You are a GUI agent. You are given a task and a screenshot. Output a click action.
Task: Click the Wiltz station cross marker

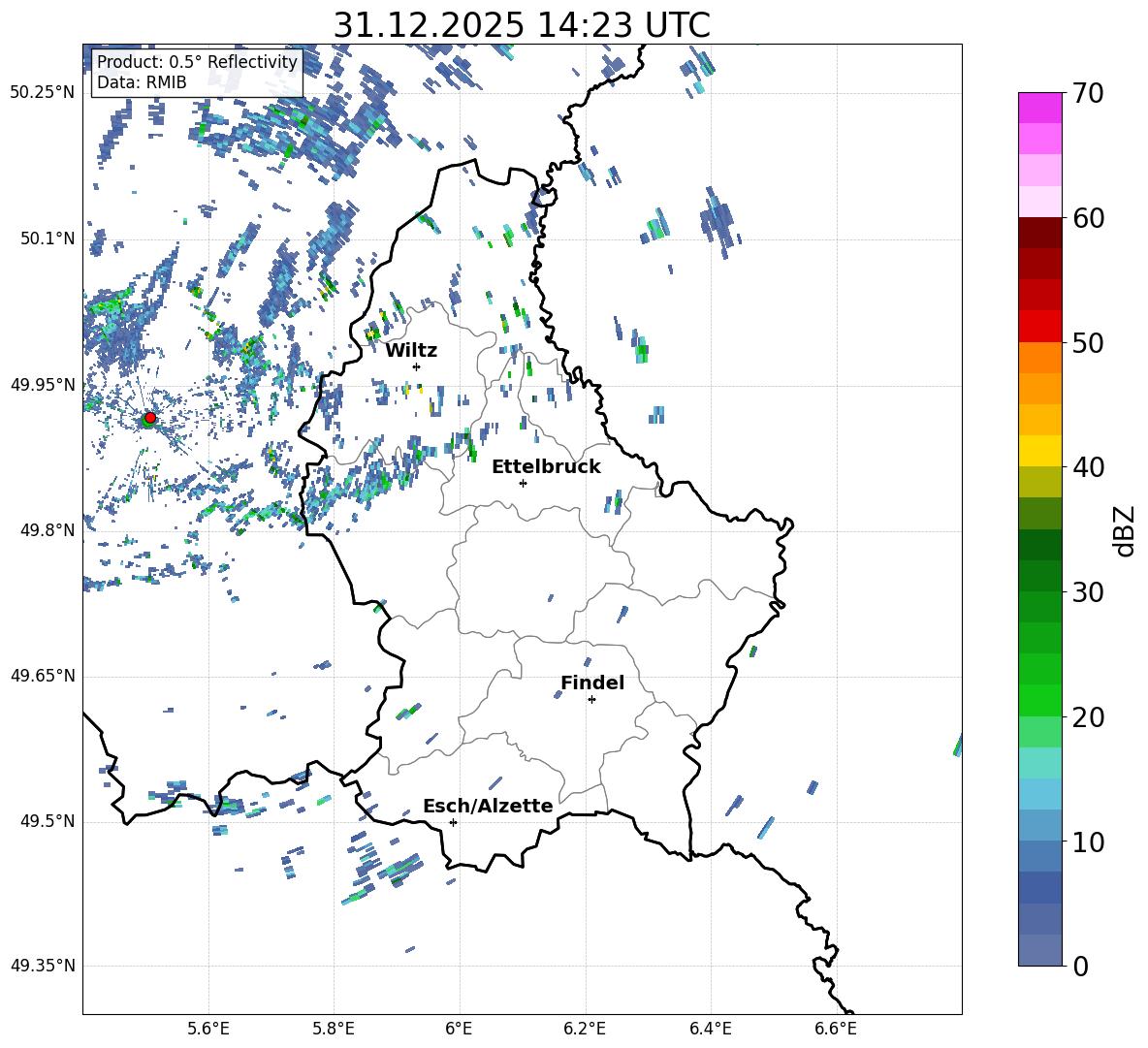pos(417,366)
